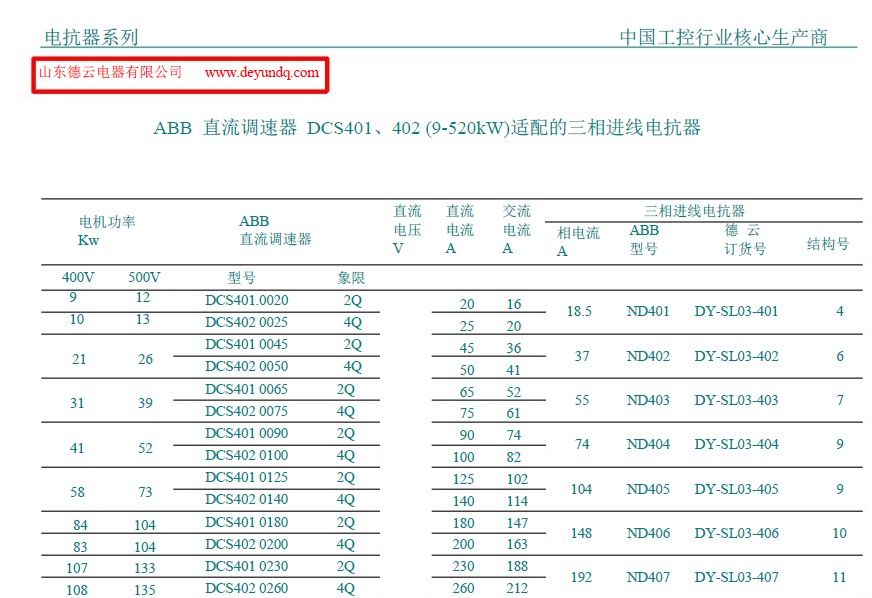Click the model cell DCS402 0140

click(x=247, y=500)
